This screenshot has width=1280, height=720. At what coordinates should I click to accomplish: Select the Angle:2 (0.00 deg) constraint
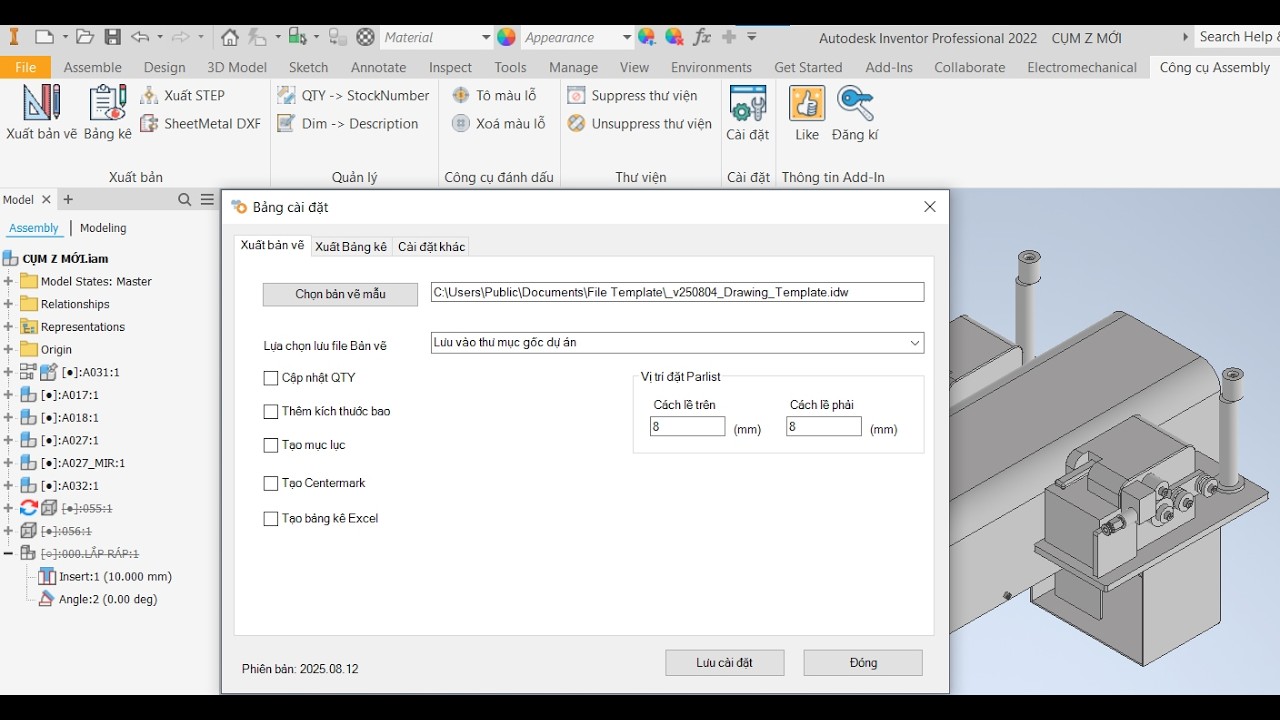(98, 599)
